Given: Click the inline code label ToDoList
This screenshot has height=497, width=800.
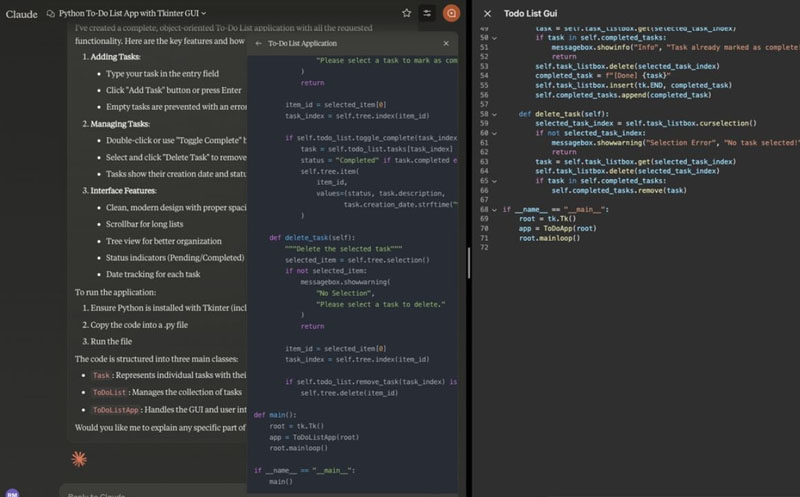Looking at the screenshot, I should (x=109, y=392).
